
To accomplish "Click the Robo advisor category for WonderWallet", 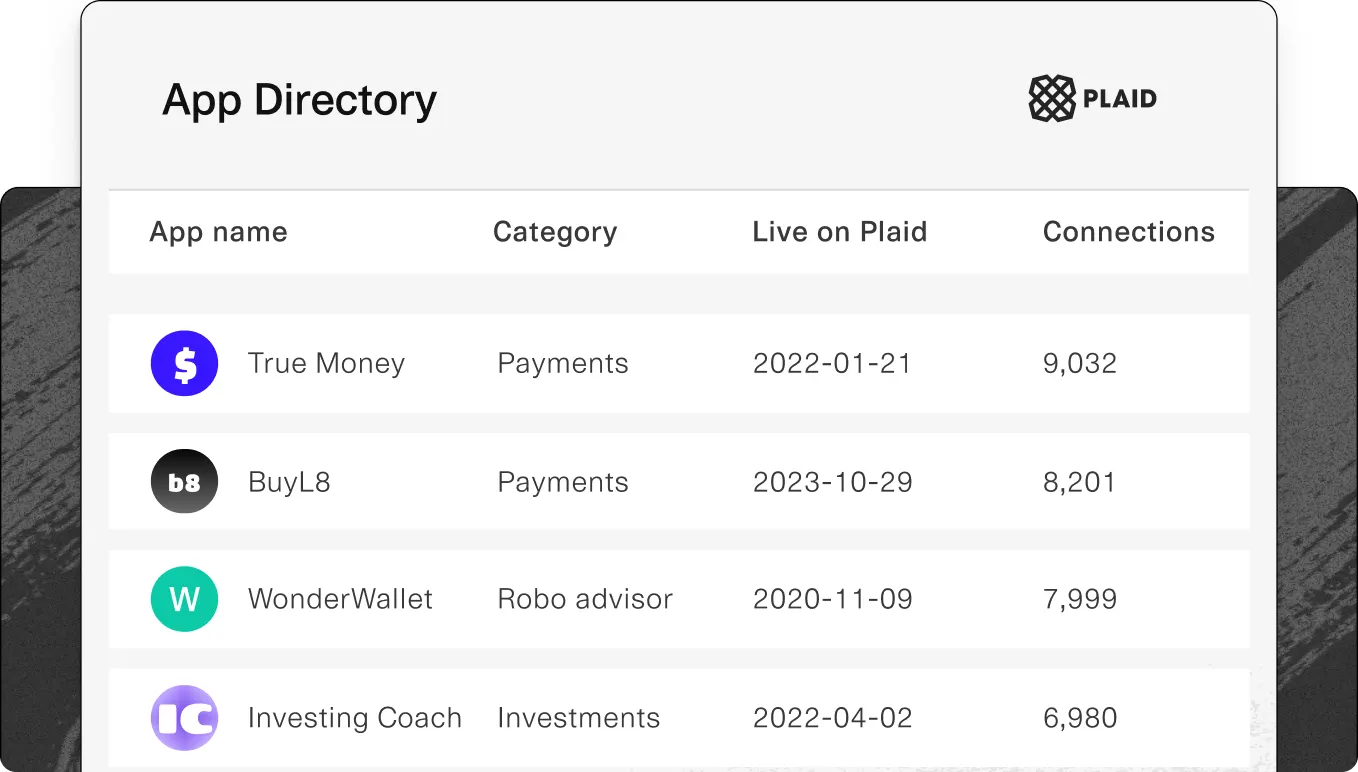I will pos(585,599).
